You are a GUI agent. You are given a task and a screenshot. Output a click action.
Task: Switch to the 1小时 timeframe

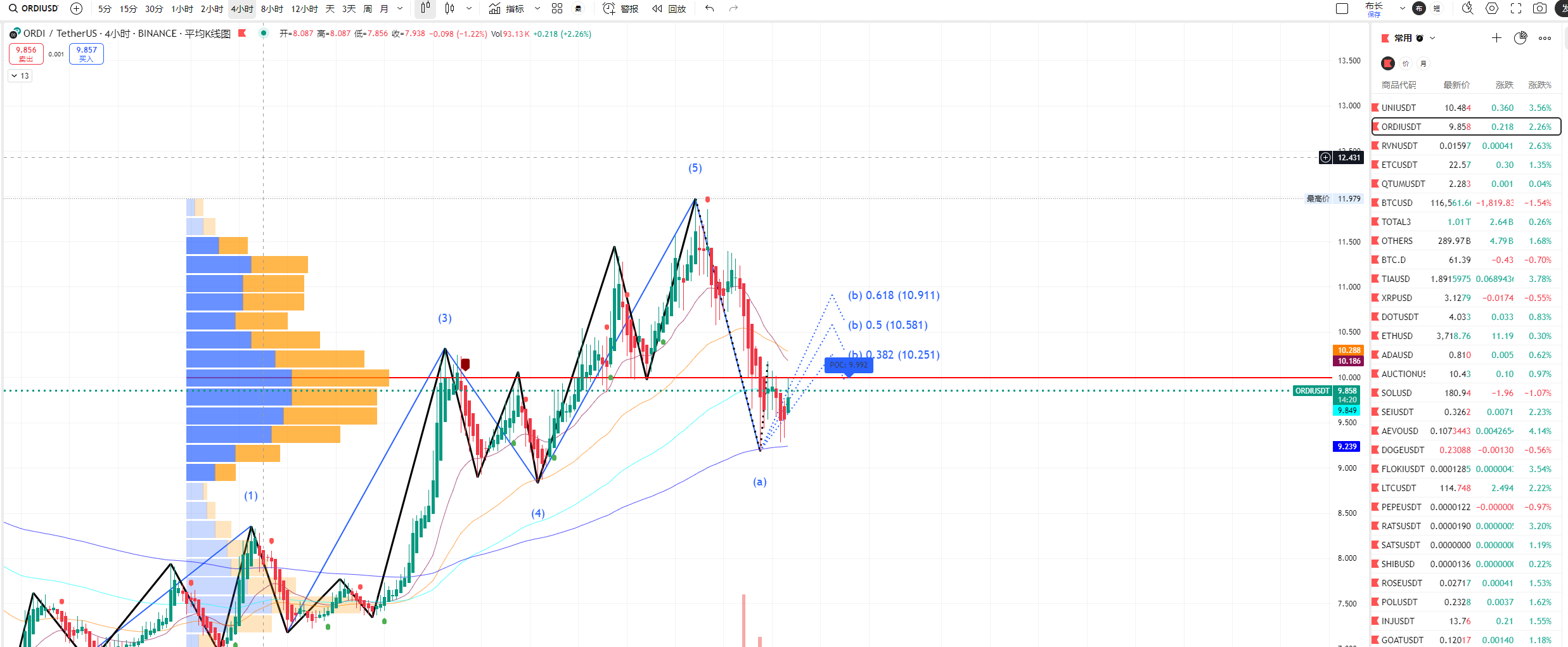coord(183,8)
